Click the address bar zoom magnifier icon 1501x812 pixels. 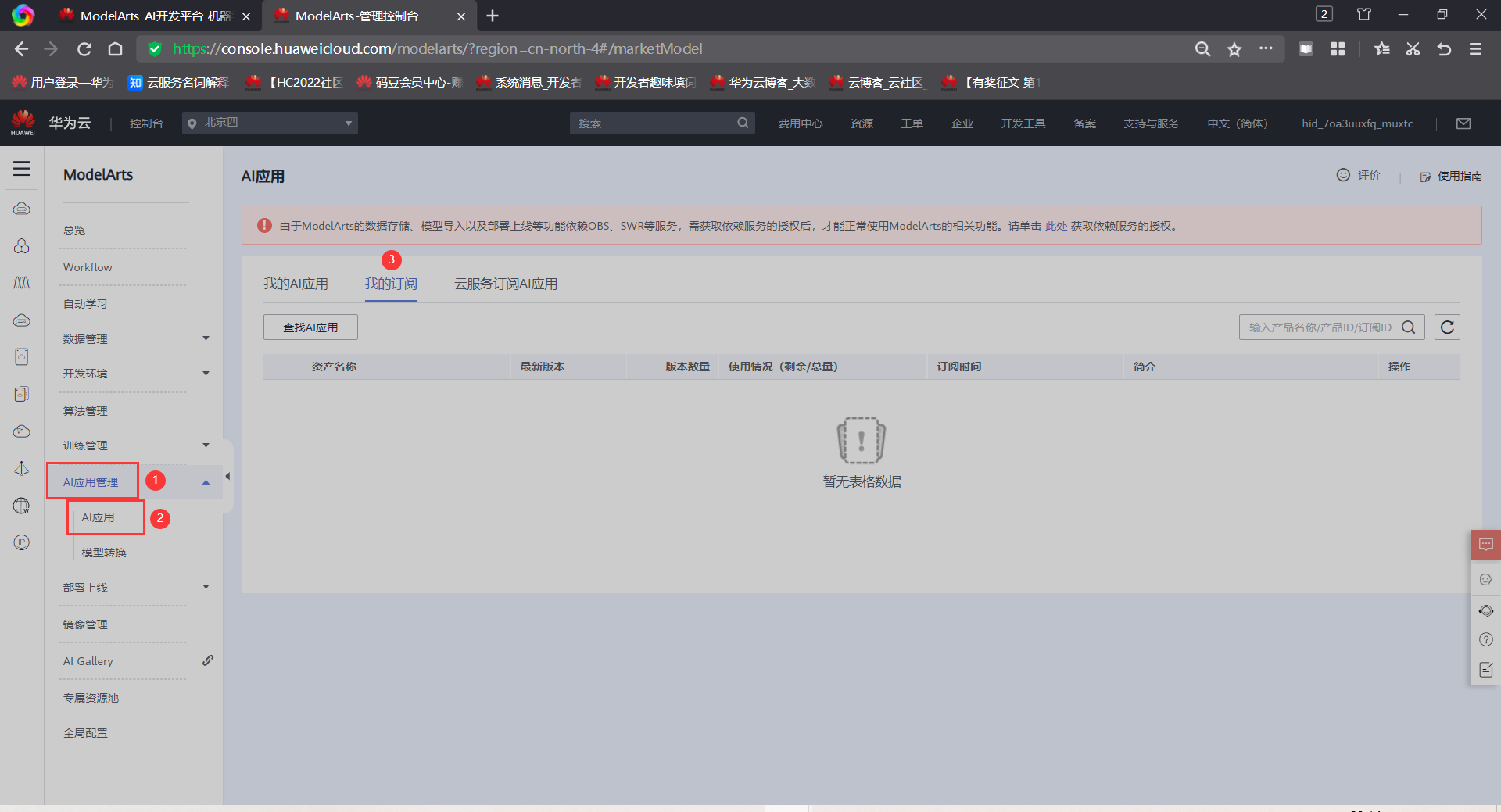(1203, 49)
